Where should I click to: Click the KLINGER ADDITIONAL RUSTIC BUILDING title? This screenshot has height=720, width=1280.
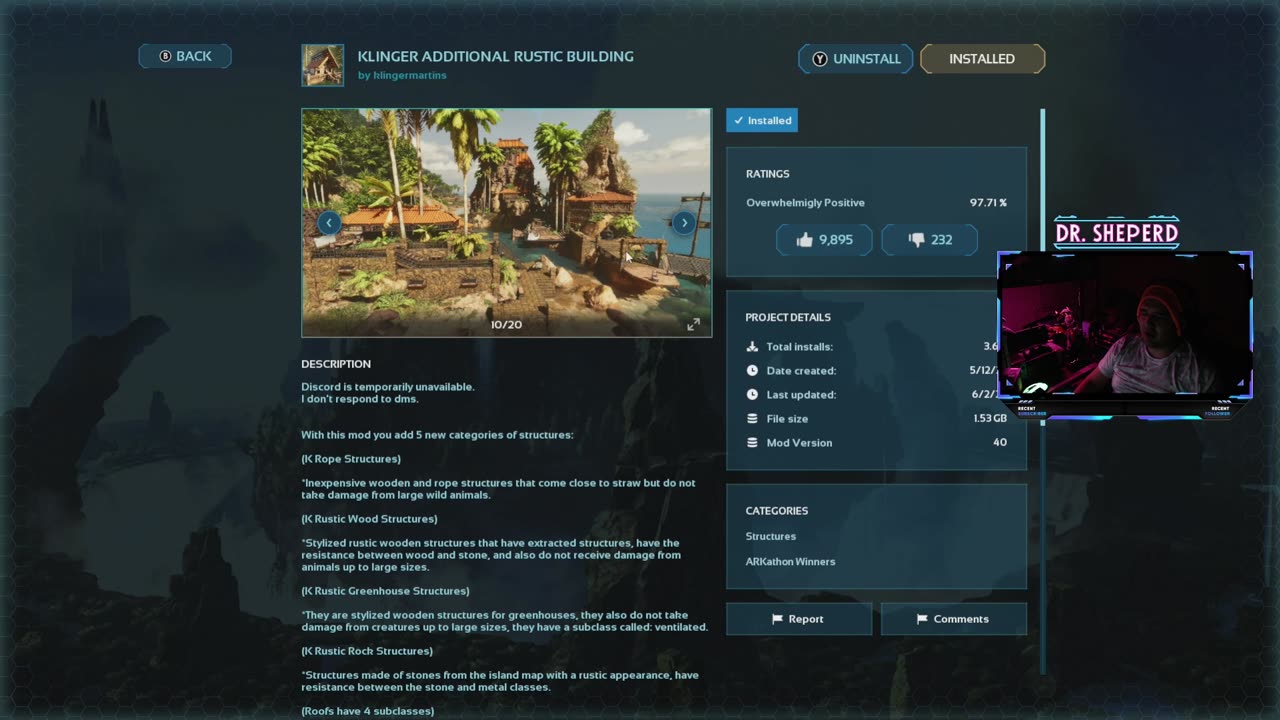click(x=496, y=57)
